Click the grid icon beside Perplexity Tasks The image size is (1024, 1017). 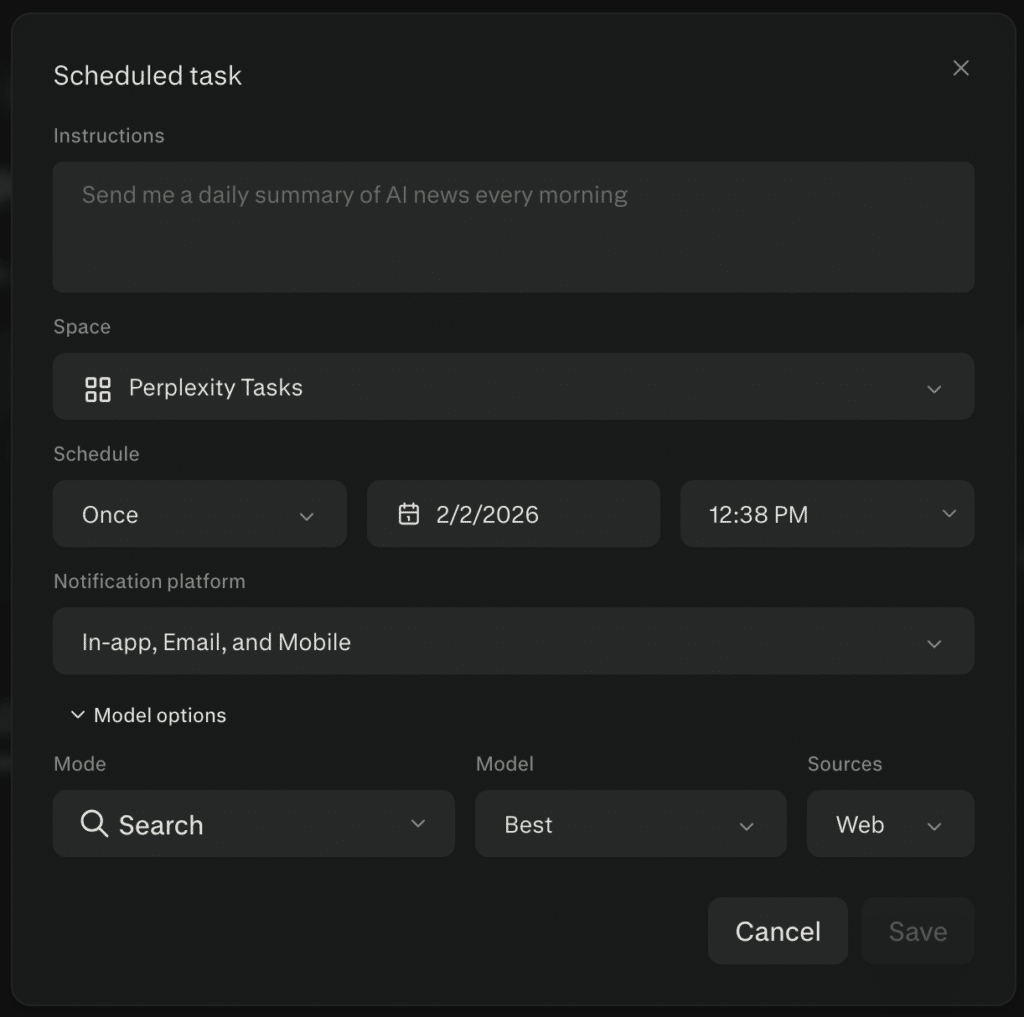[97, 388]
